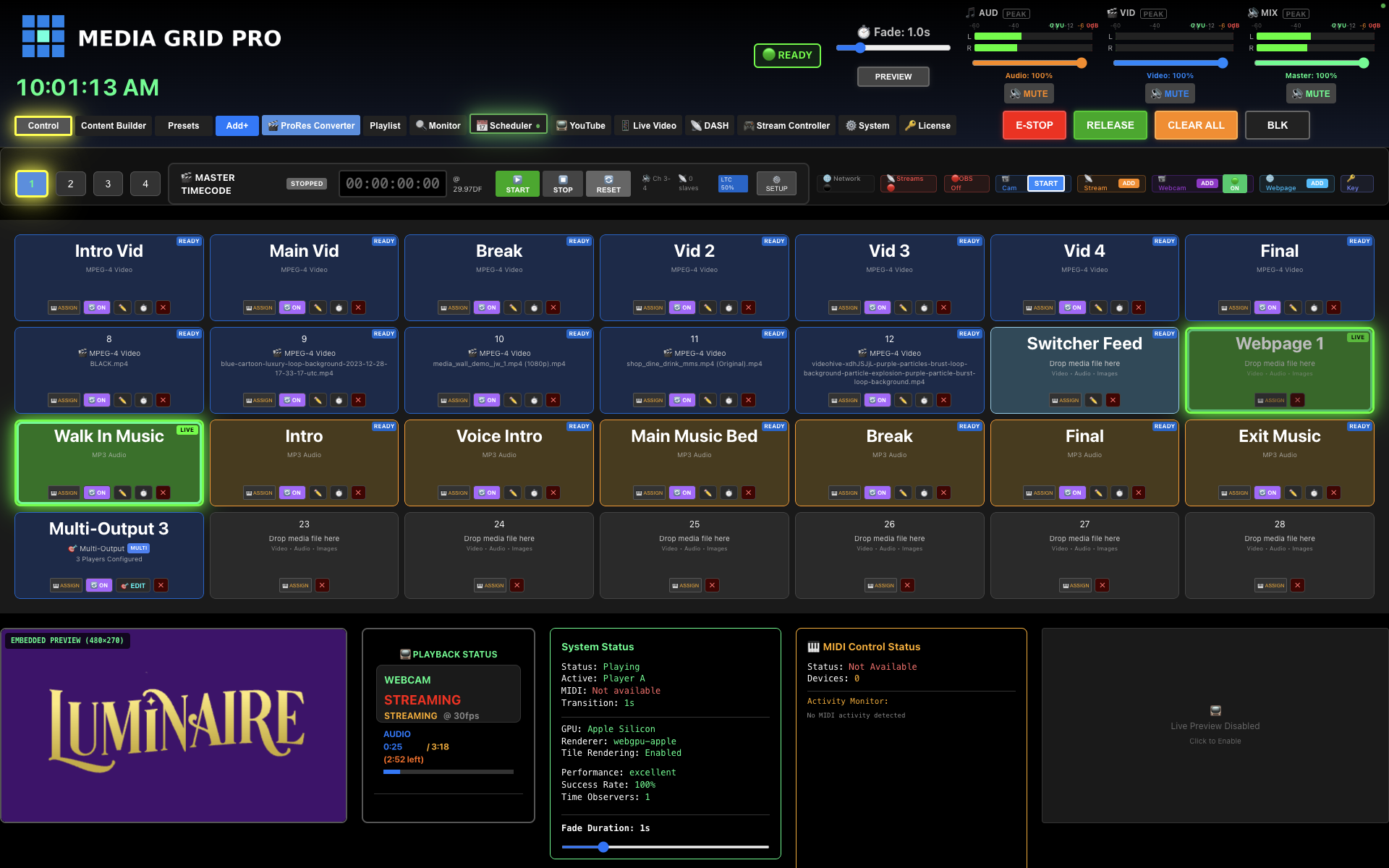Screen dimensions: 1389x868
Task: Toggle the LTC 50% button
Action: (733, 184)
